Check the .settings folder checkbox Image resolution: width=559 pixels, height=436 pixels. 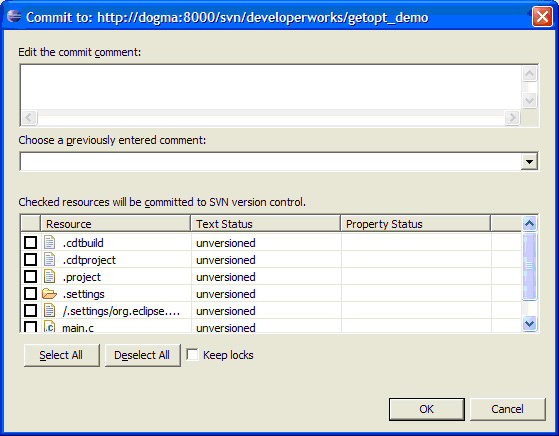coord(30,294)
